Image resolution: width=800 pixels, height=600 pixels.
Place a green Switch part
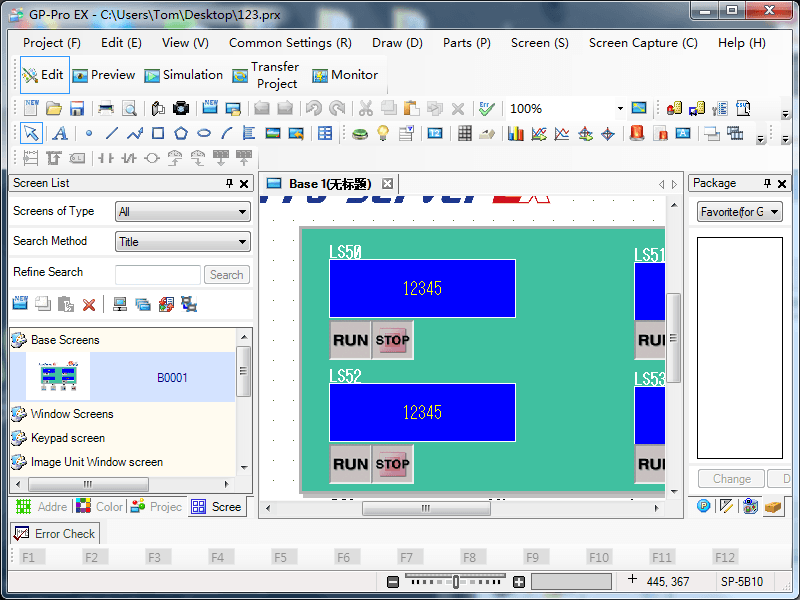(x=360, y=134)
